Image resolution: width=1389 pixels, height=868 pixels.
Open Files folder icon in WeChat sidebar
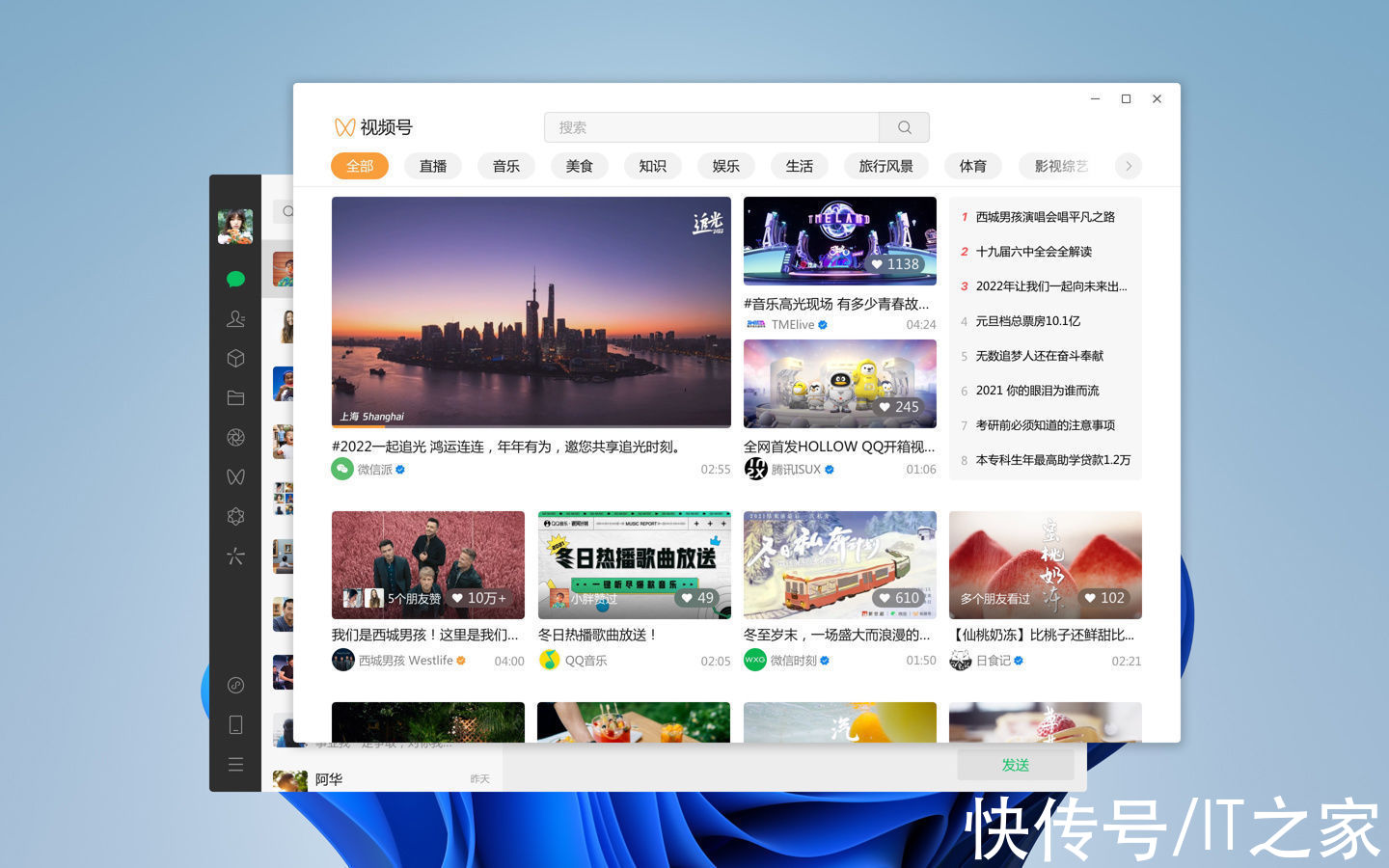click(x=235, y=397)
